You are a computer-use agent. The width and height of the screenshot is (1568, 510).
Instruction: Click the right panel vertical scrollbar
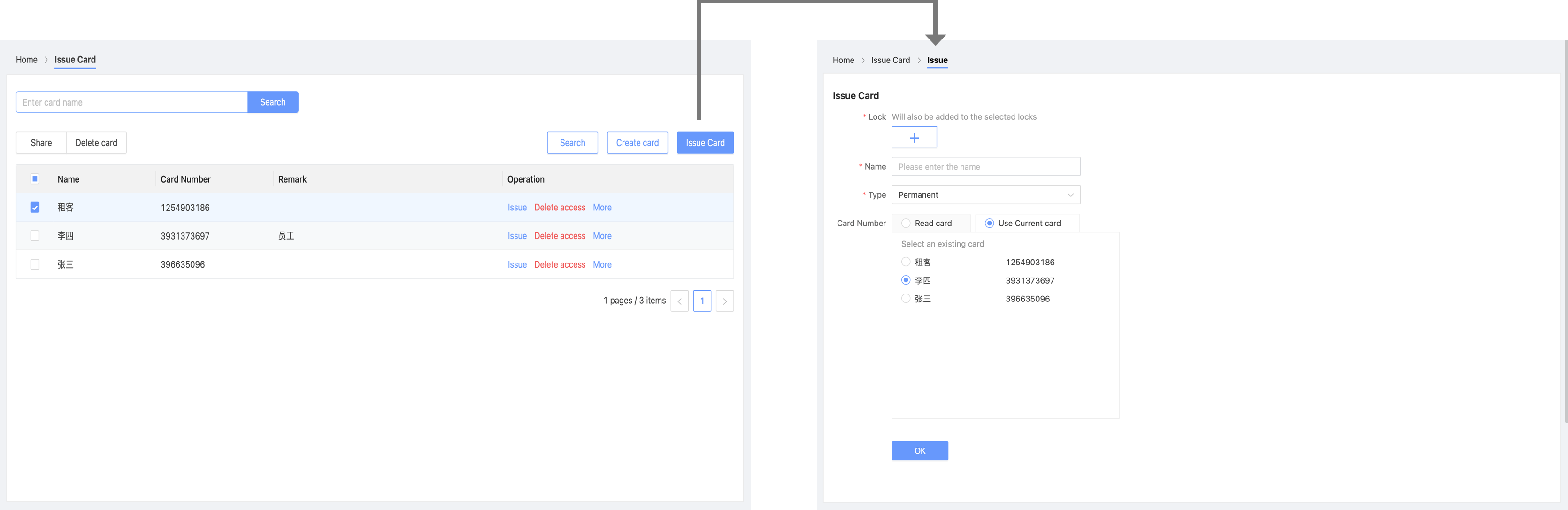[1566, 231]
